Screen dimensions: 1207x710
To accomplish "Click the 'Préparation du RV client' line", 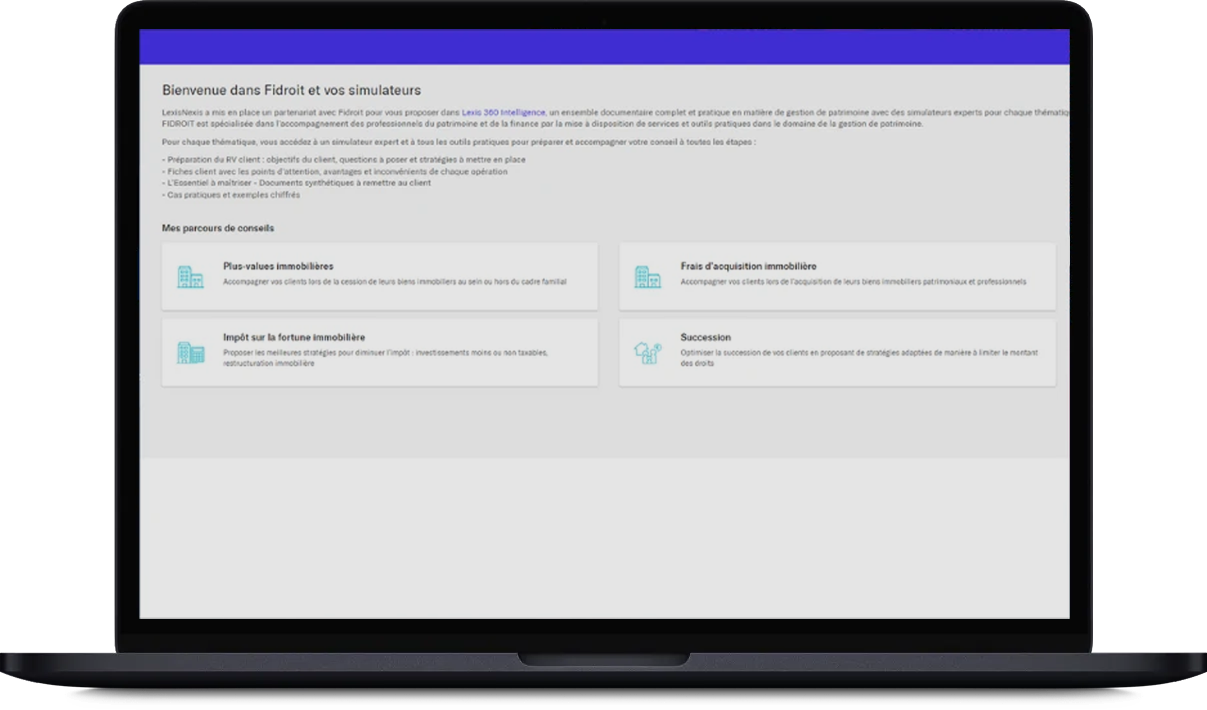I will 344,160.
